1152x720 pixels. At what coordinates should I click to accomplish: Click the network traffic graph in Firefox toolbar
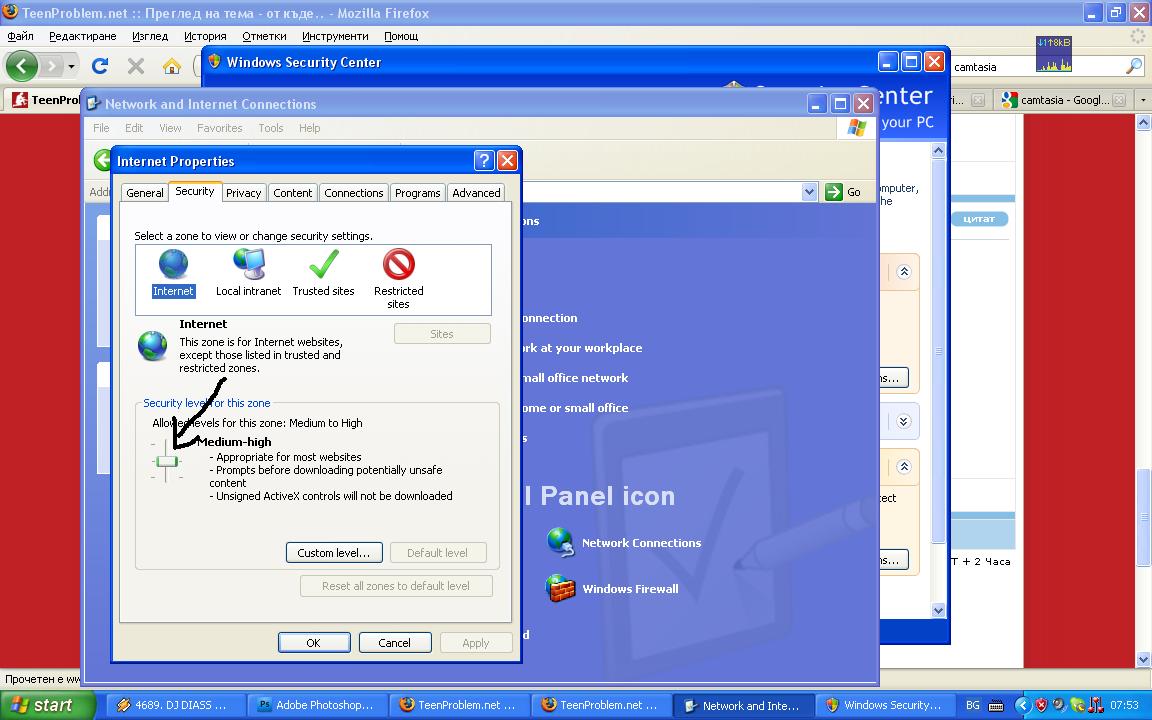1054,54
